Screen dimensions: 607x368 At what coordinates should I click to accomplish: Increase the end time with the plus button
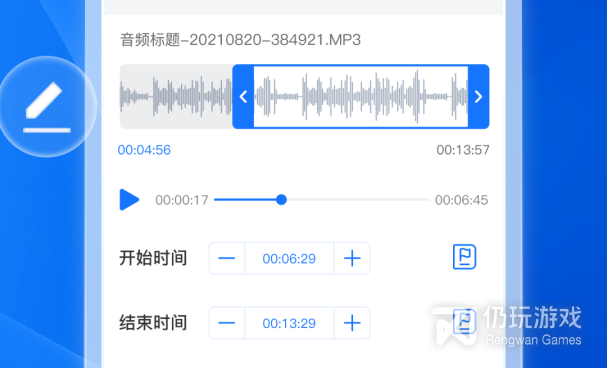point(352,323)
